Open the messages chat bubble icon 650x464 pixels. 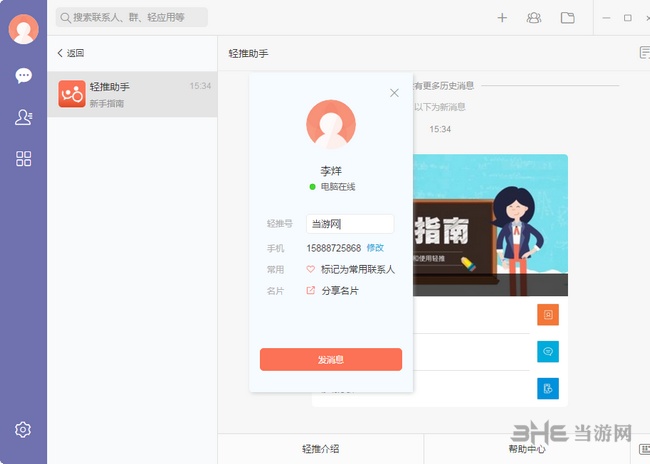coord(23,75)
